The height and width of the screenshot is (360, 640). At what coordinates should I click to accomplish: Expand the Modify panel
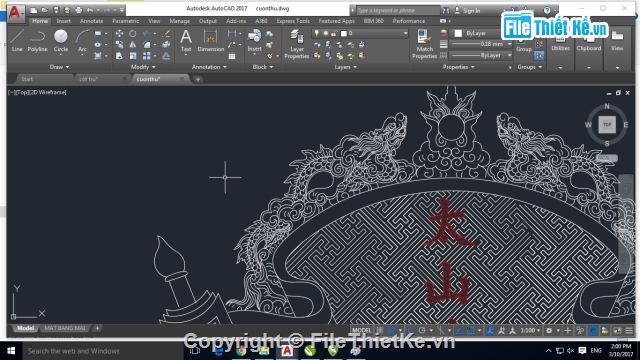[143, 67]
